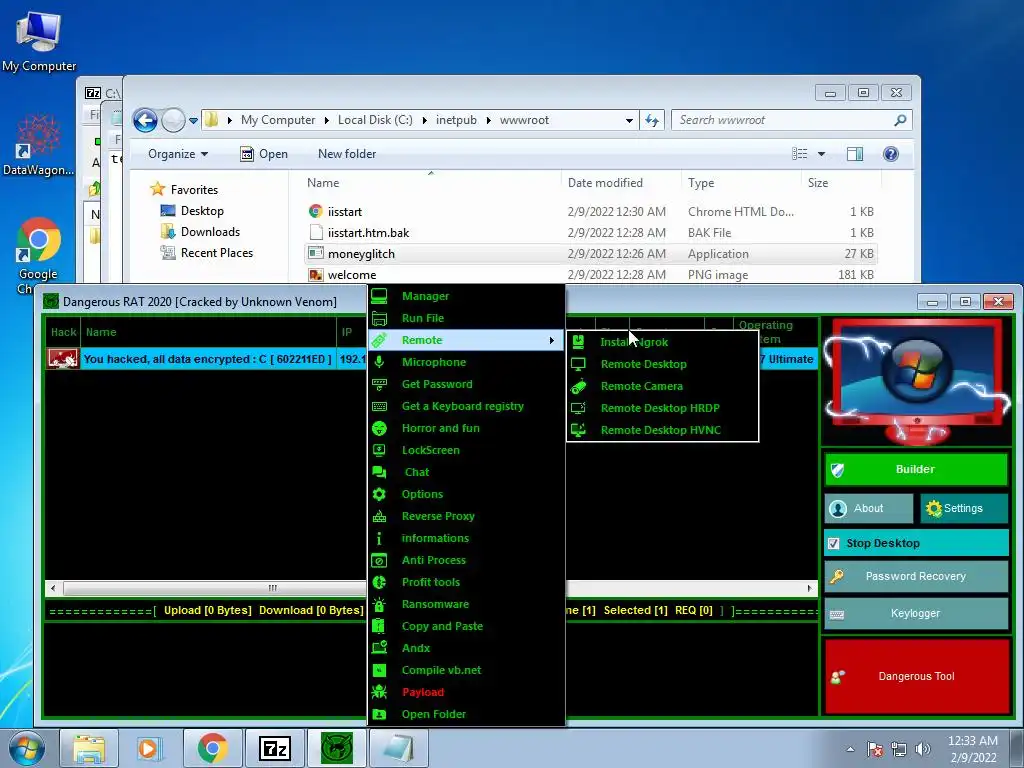
Task: Click the Windows Start orb
Action: [x=27, y=749]
